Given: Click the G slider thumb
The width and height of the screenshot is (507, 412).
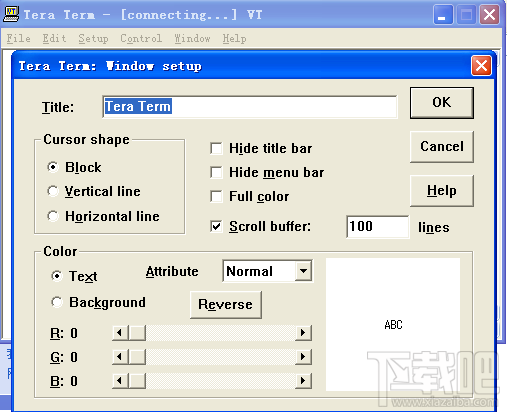Looking at the screenshot, I should 137,357.
